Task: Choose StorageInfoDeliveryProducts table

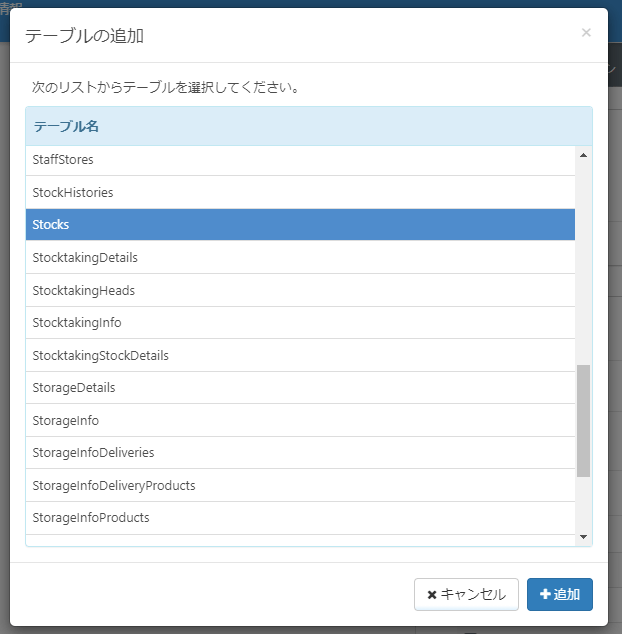Action: [x=300, y=485]
